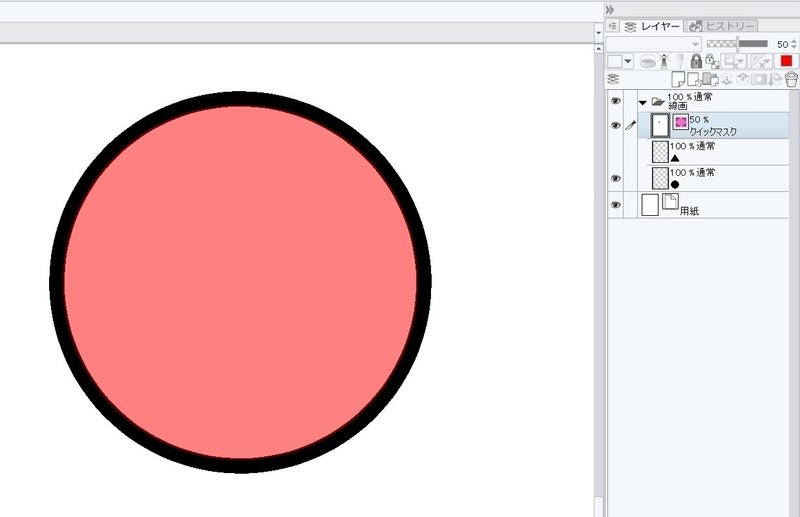Adjust the layer opacity slider
Screen dimensions: 800x517
coord(737,44)
